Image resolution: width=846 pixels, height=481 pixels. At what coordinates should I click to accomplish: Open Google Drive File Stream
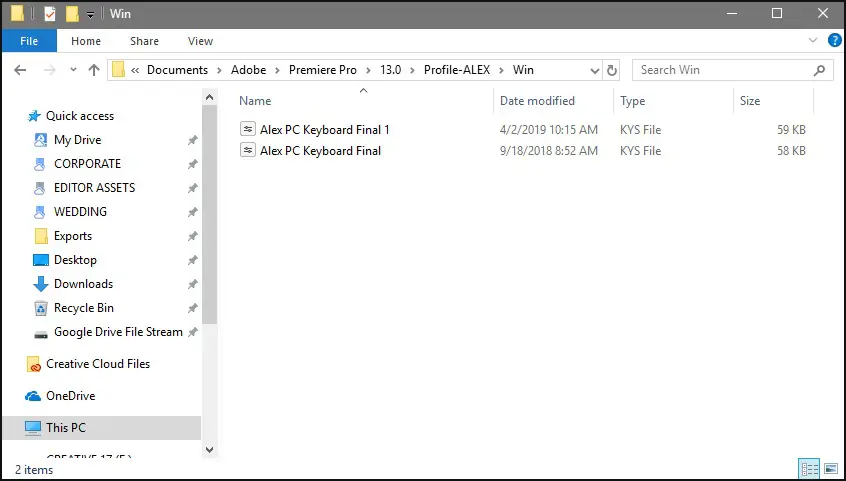click(x=118, y=332)
